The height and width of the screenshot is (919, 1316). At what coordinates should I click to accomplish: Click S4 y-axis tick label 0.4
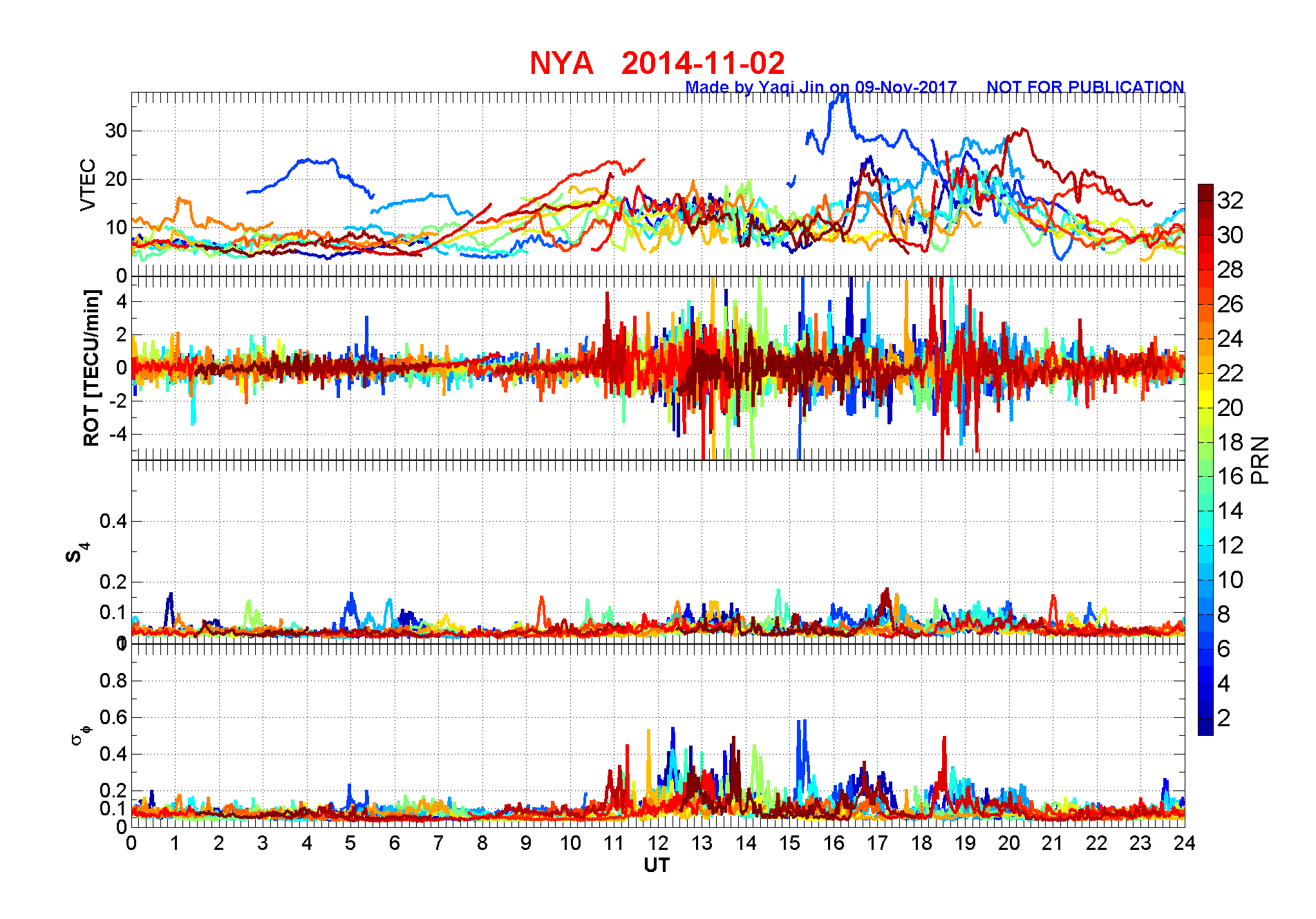pyautogui.click(x=113, y=521)
